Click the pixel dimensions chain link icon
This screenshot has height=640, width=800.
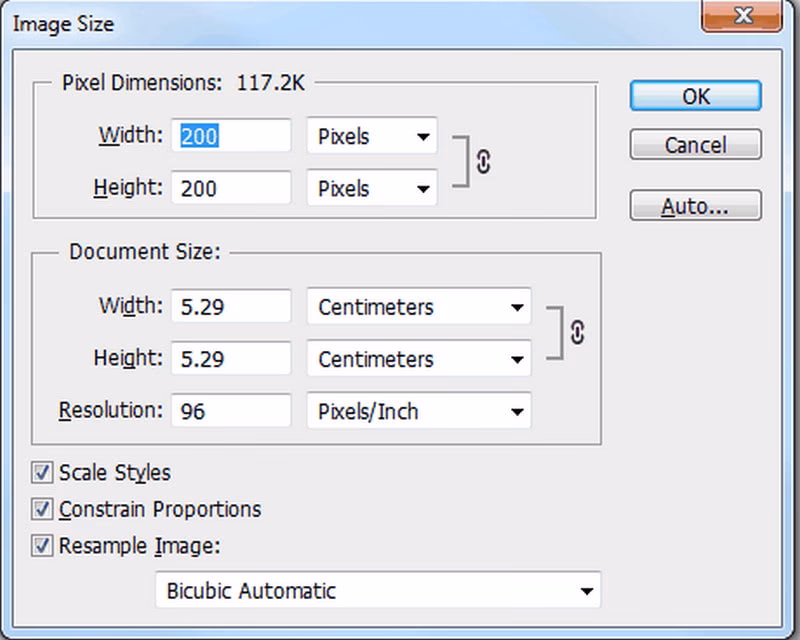tap(484, 162)
